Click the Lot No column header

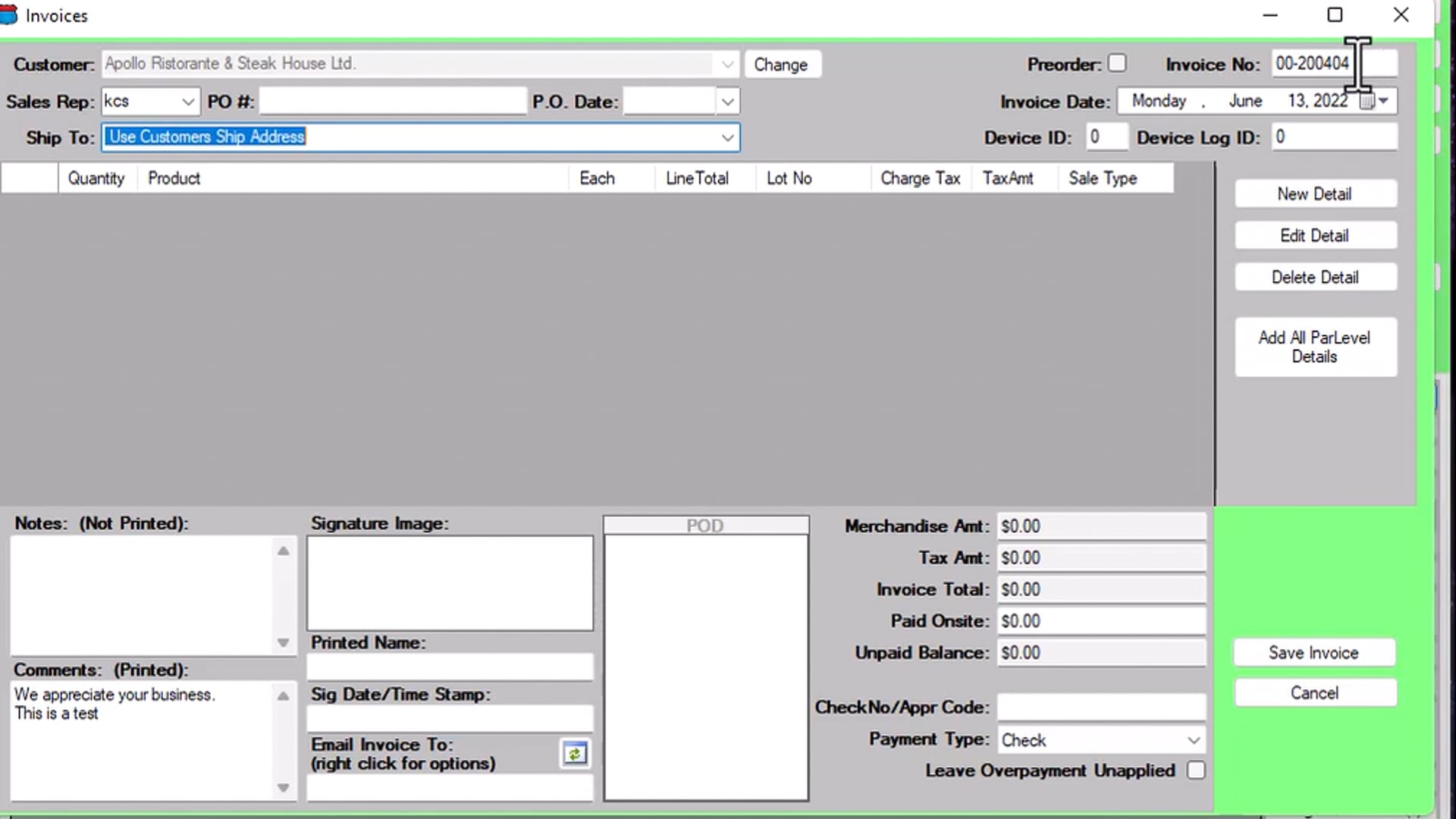[x=813, y=178]
